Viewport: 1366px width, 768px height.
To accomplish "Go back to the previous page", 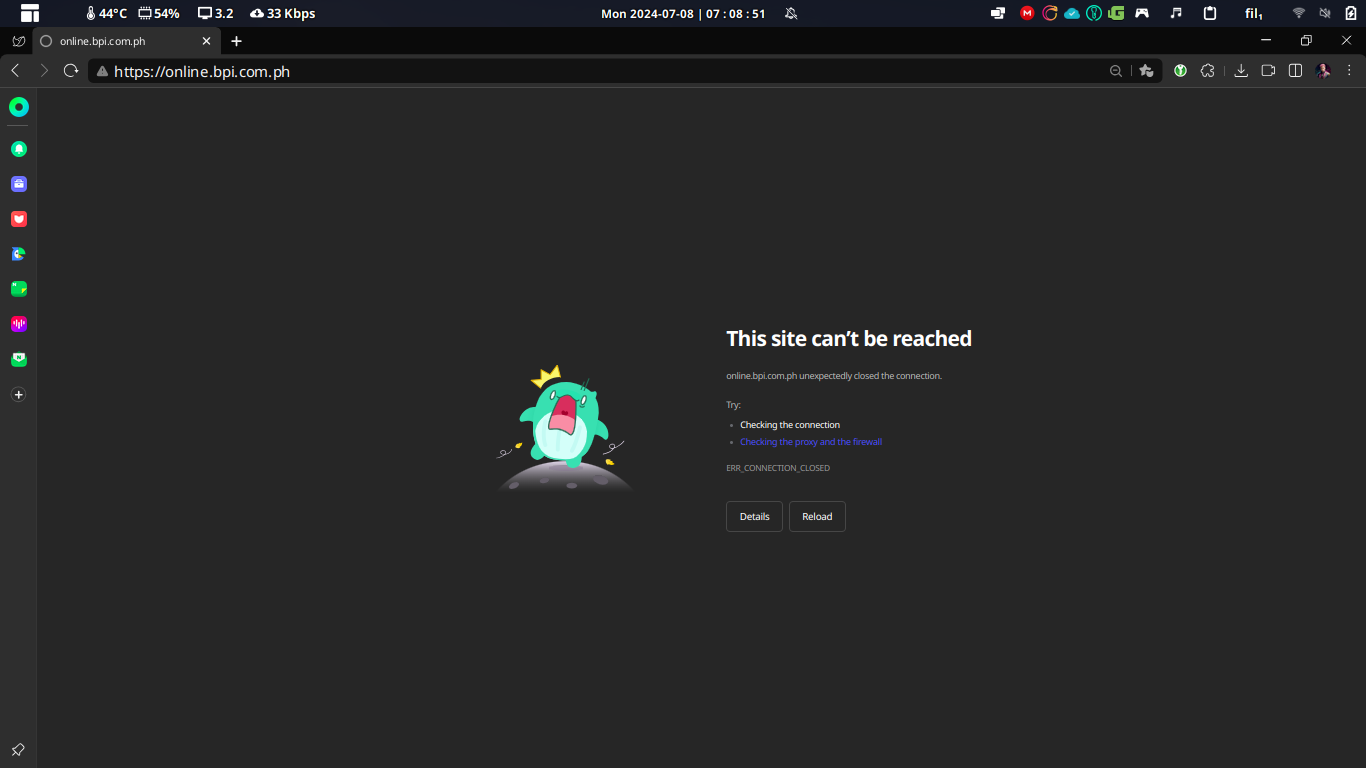I will pyautogui.click(x=15, y=71).
